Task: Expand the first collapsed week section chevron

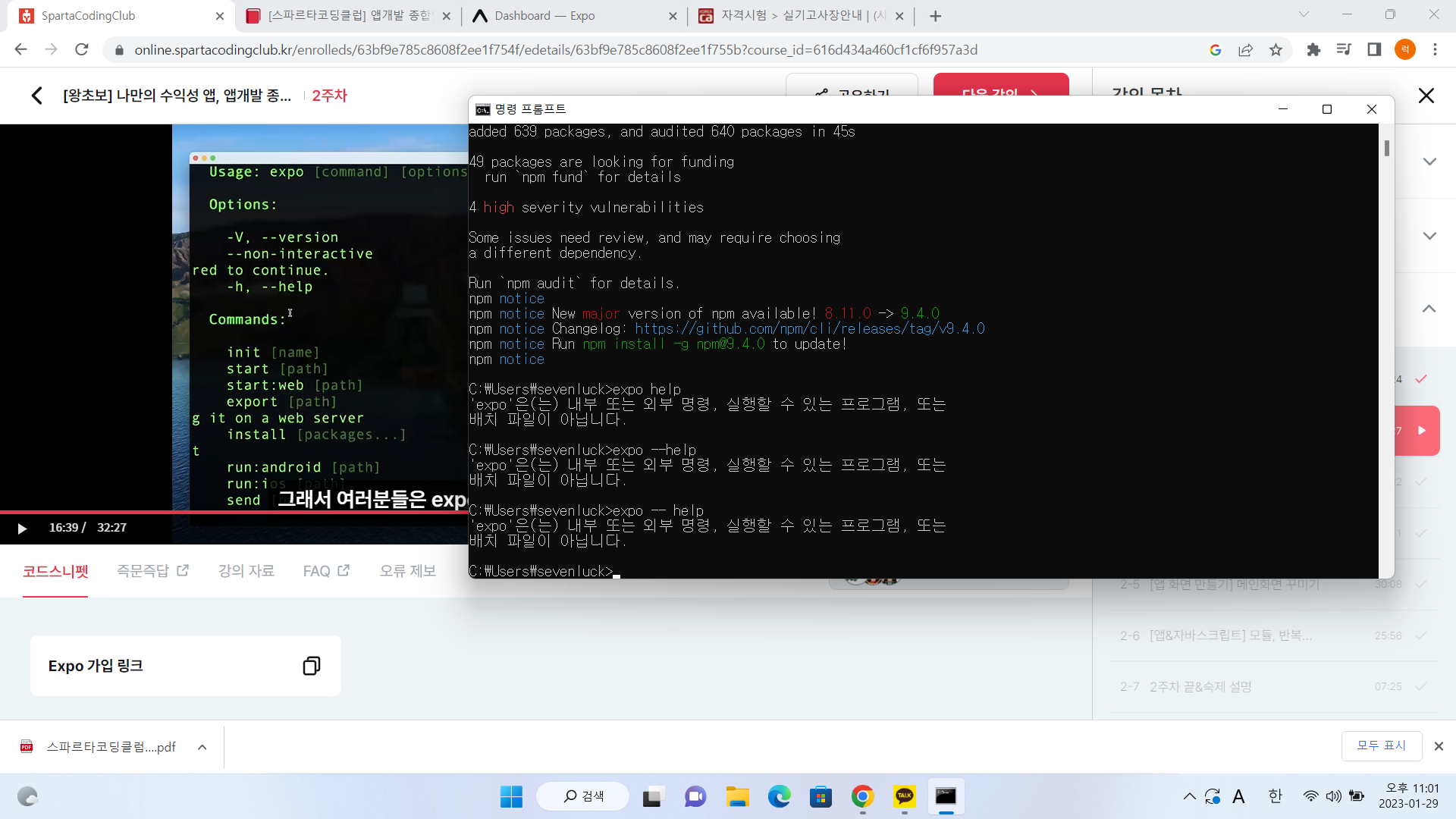Action: tap(1429, 162)
